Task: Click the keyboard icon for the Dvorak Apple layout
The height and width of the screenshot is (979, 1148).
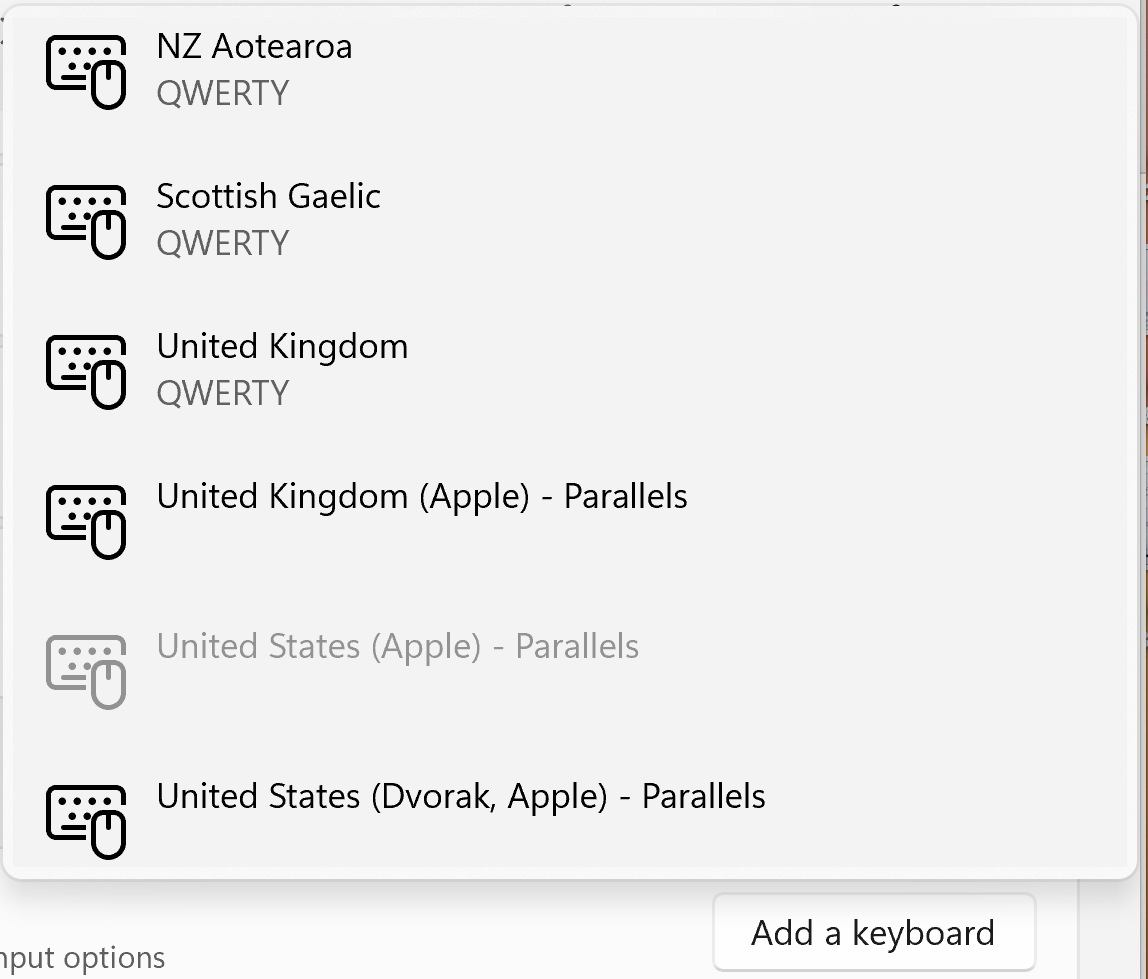Action: [x=86, y=818]
